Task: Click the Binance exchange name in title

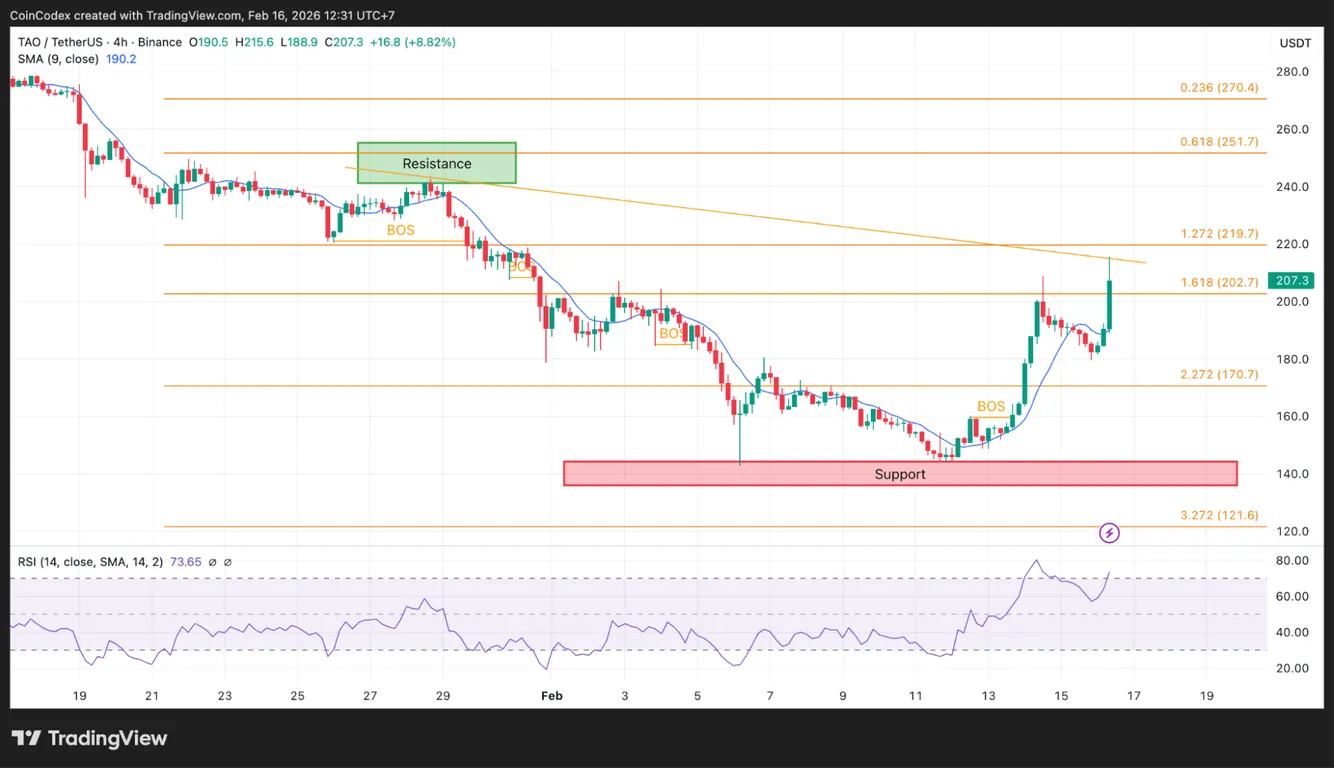Action: pos(162,42)
